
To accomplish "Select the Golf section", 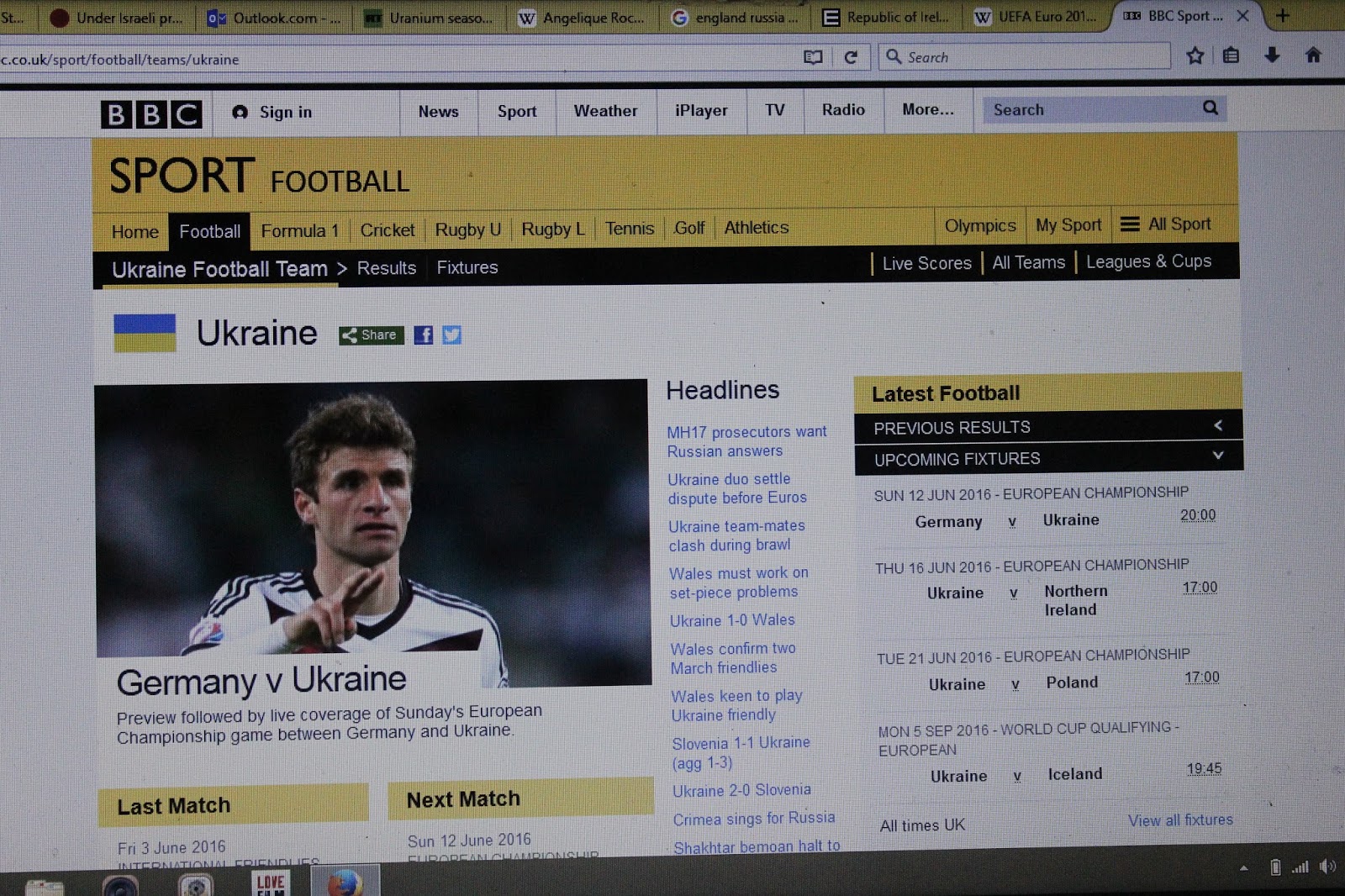I will point(689,228).
